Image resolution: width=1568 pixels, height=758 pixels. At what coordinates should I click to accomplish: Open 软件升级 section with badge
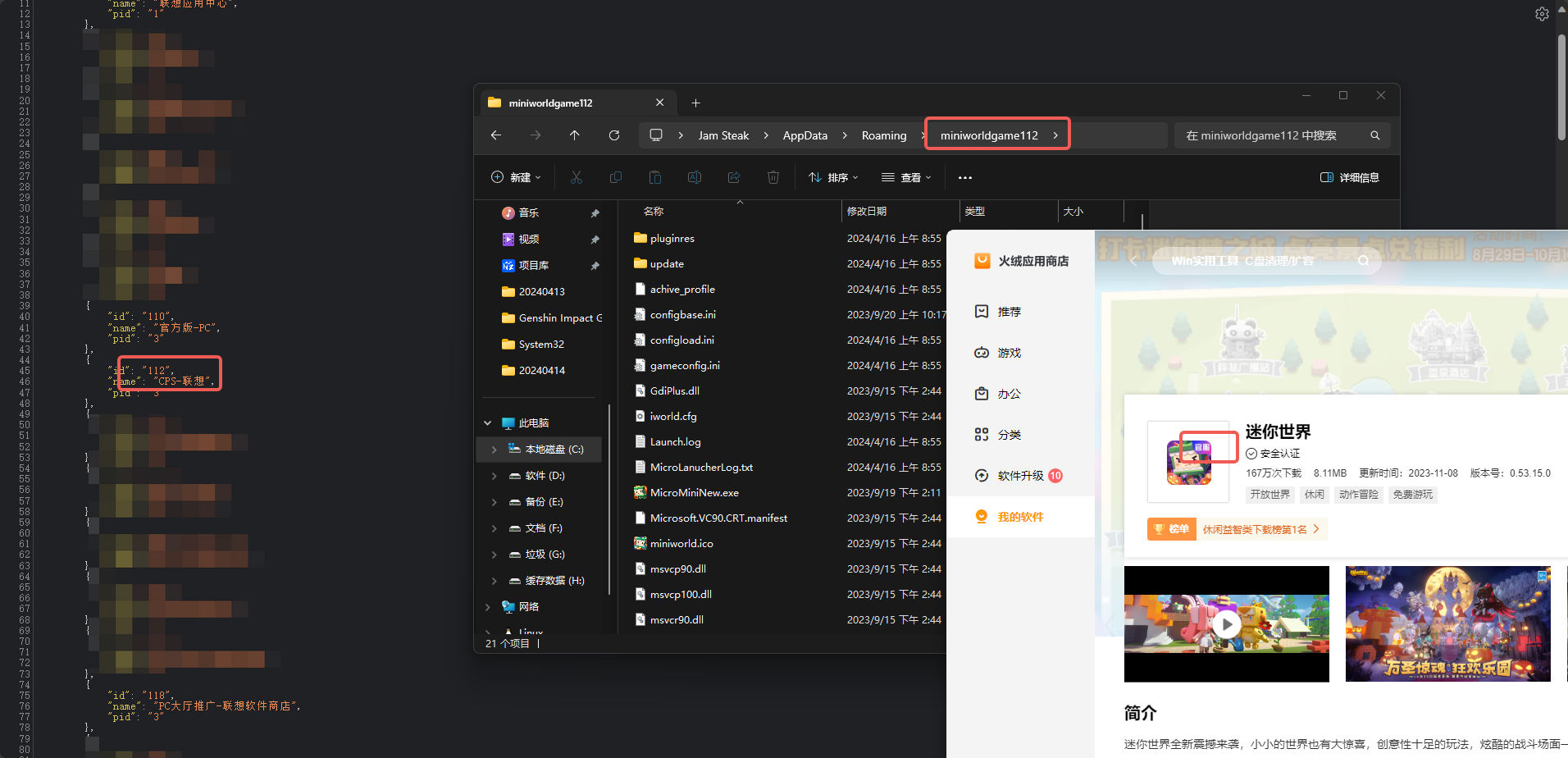pos(1020,476)
